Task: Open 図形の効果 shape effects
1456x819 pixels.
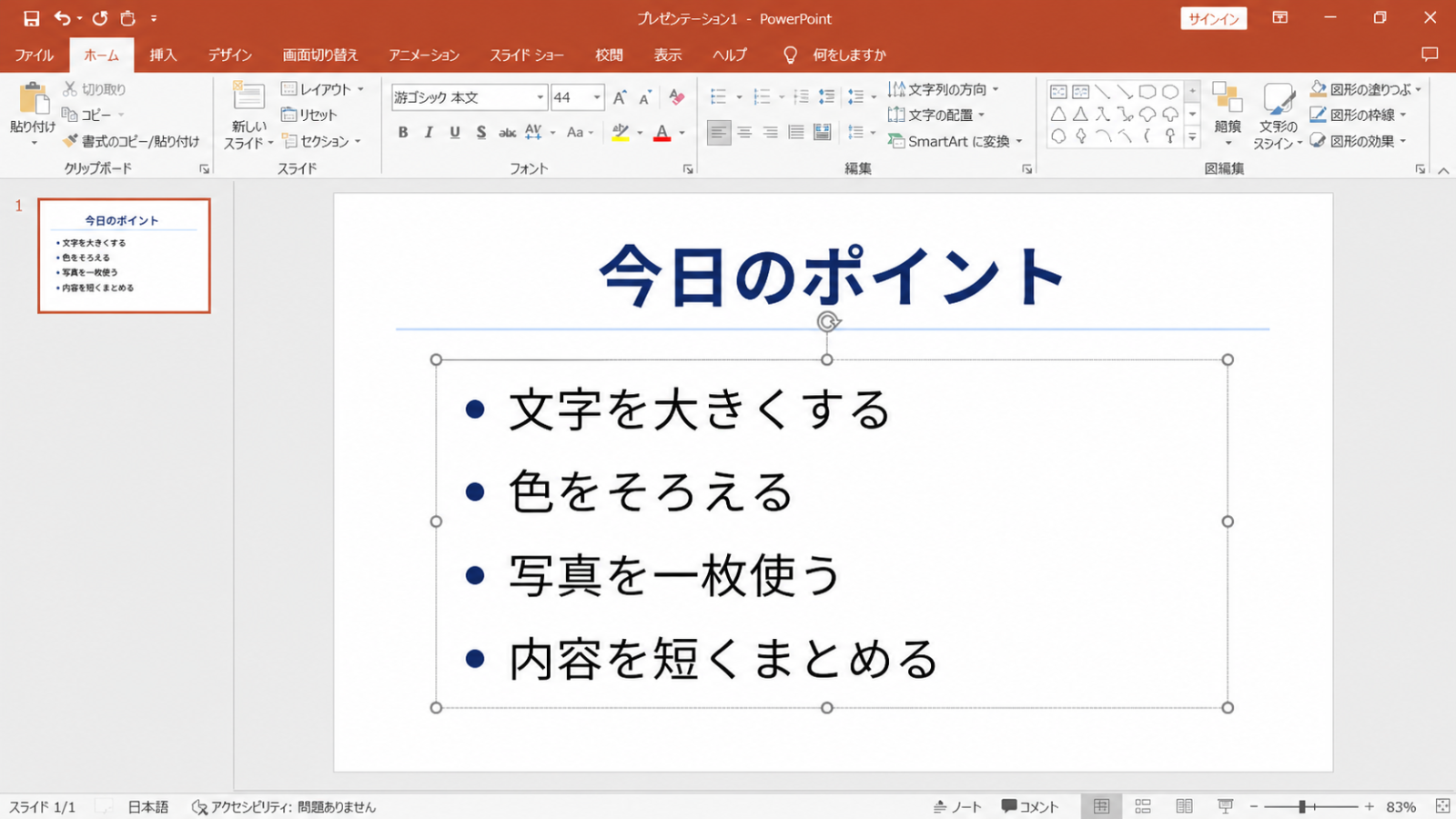Action: 1358,141
